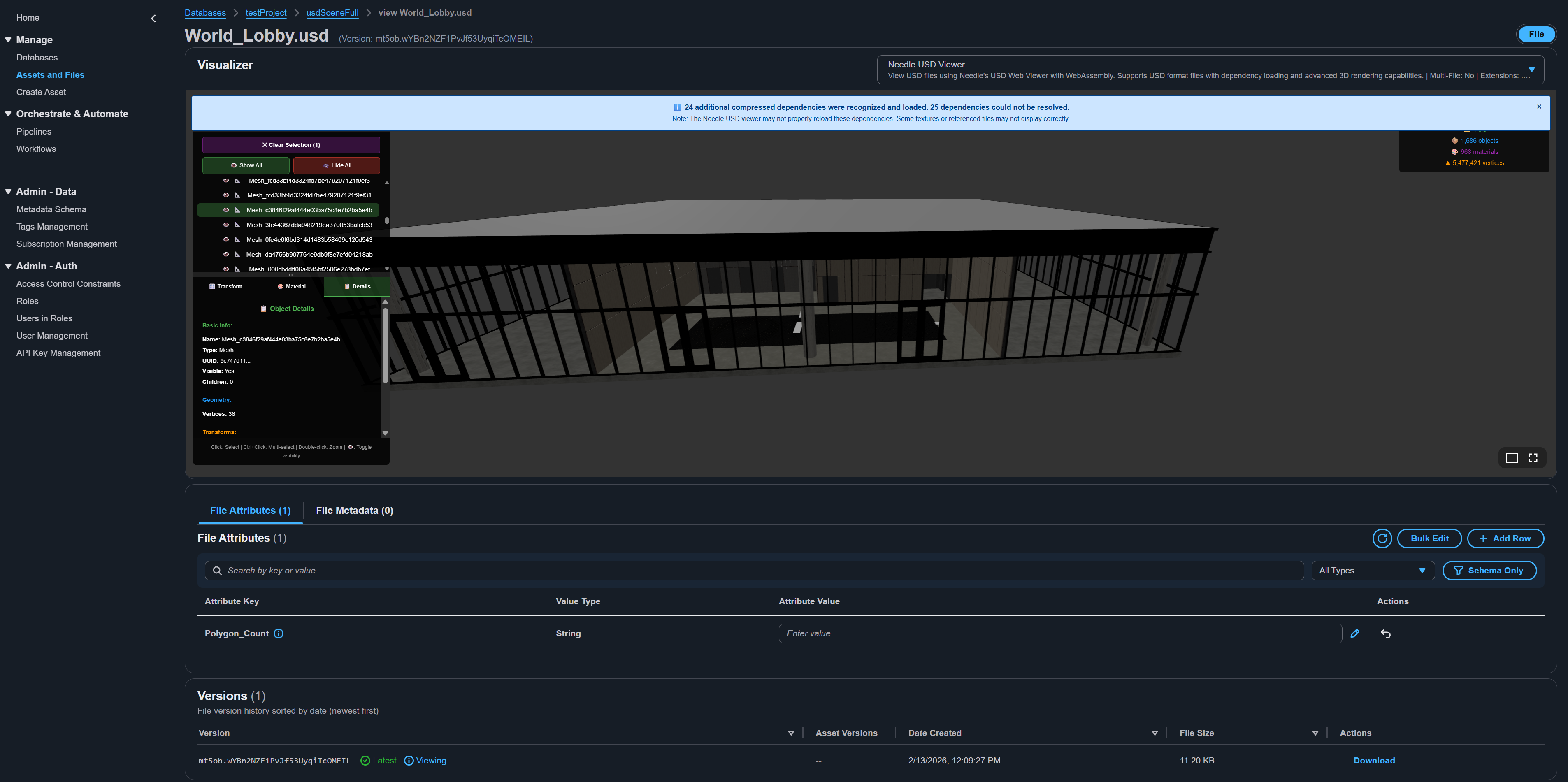Screen dimensions: 1568x782
Task: Open the testProject breadcrumb link
Action: click(266, 13)
